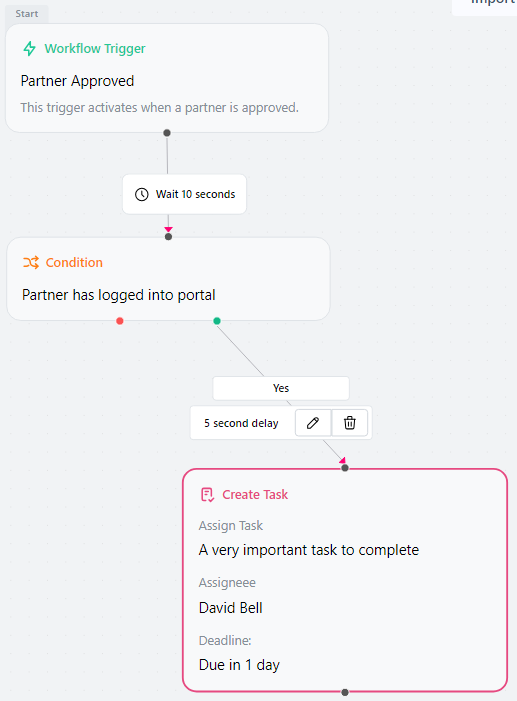Click the green Yes output connector dot
Viewport: 517px width, 701px height.
pyautogui.click(x=217, y=321)
